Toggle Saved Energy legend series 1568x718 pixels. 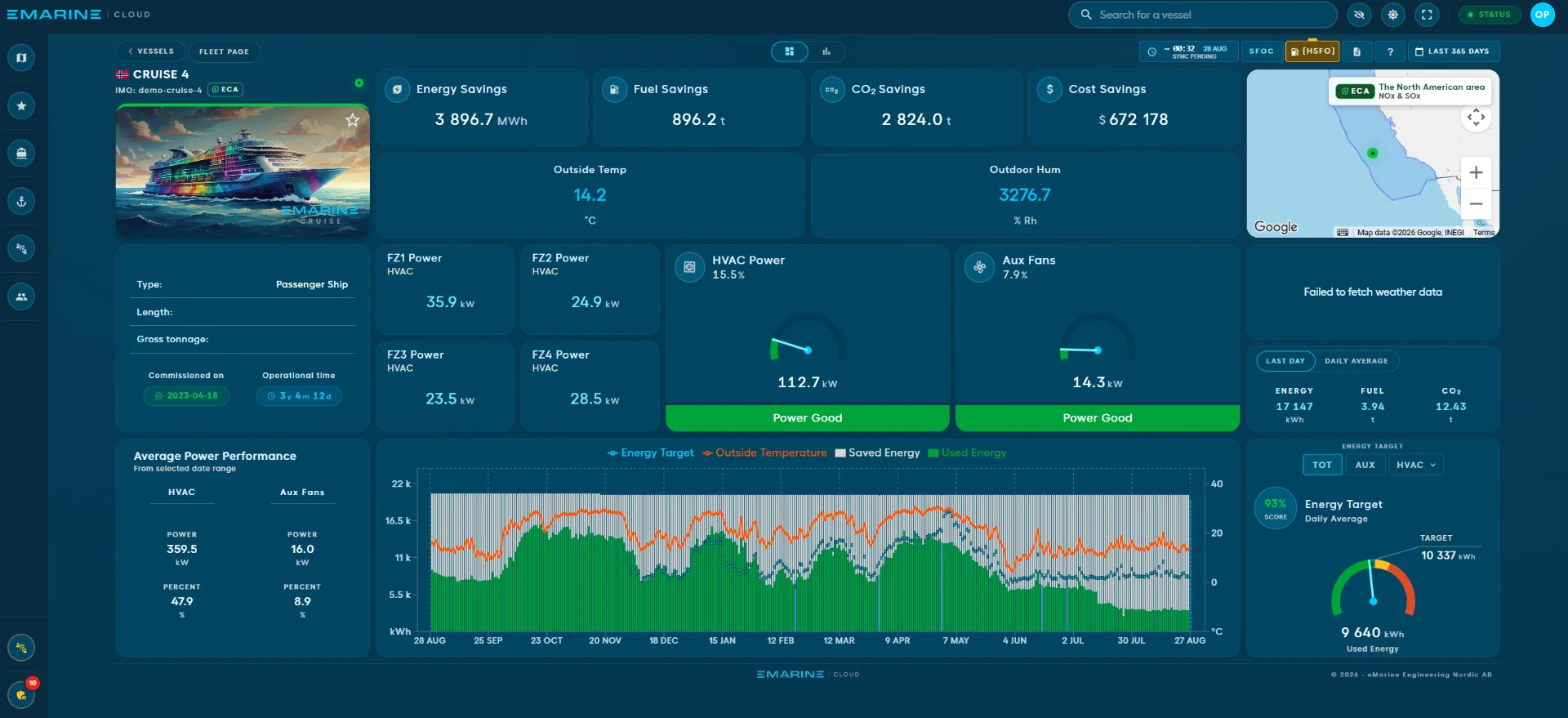(878, 453)
